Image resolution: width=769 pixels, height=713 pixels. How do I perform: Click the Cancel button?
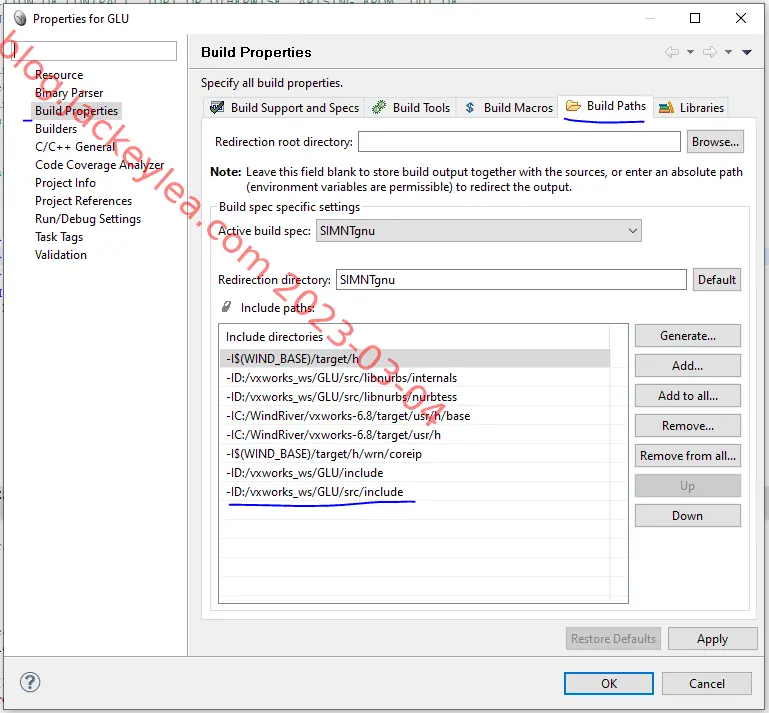tap(707, 684)
